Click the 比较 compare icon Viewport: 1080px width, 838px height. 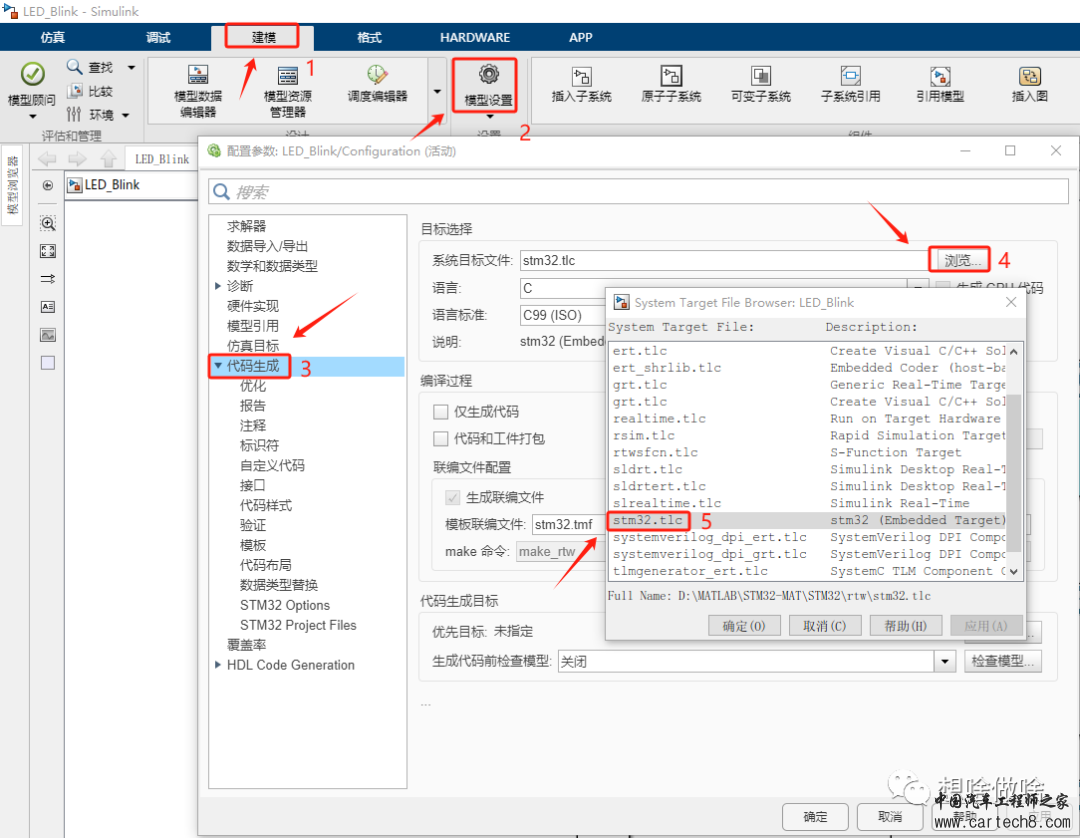[75, 91]
